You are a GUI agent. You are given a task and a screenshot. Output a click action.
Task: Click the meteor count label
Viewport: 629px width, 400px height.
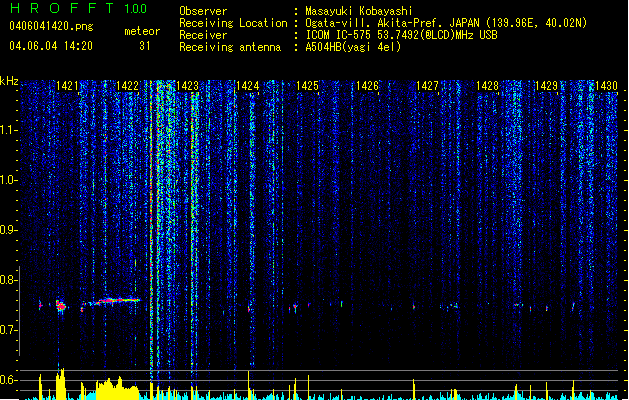[x=142, y=31]
